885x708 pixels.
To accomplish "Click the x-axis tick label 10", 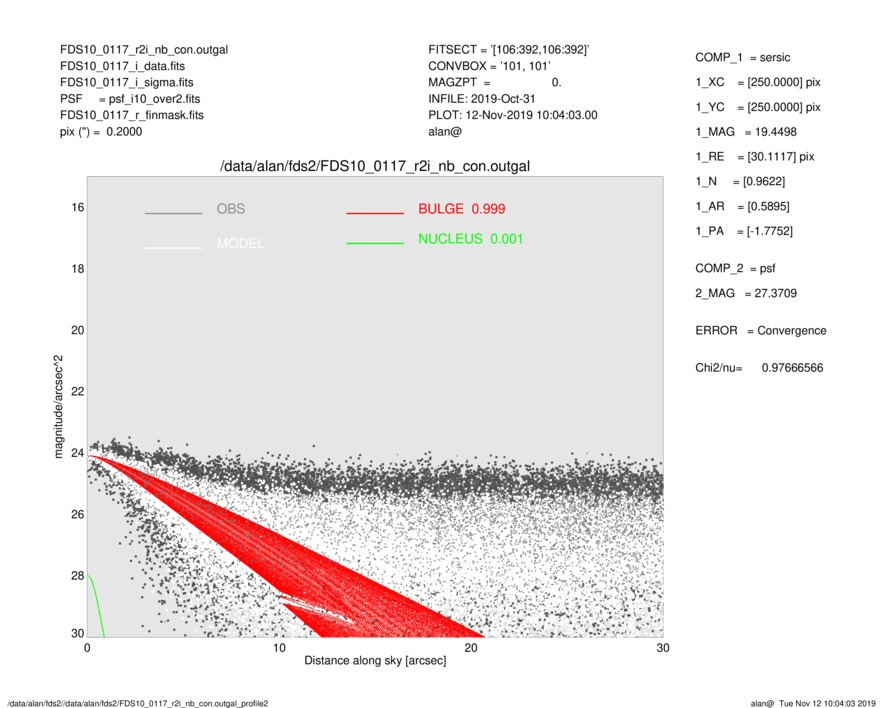I will point(279,648).
